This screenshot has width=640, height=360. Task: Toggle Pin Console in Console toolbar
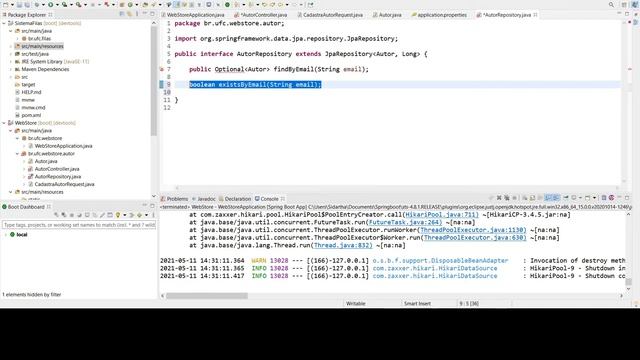point(566,198)
